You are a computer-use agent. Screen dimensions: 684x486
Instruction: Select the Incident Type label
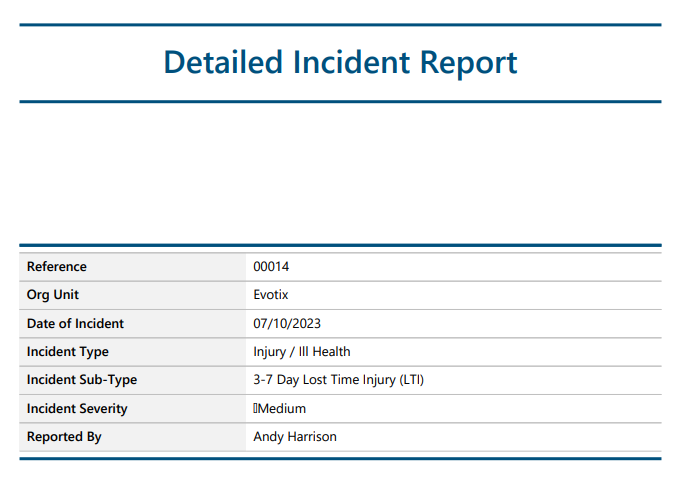tap(68, 352)
